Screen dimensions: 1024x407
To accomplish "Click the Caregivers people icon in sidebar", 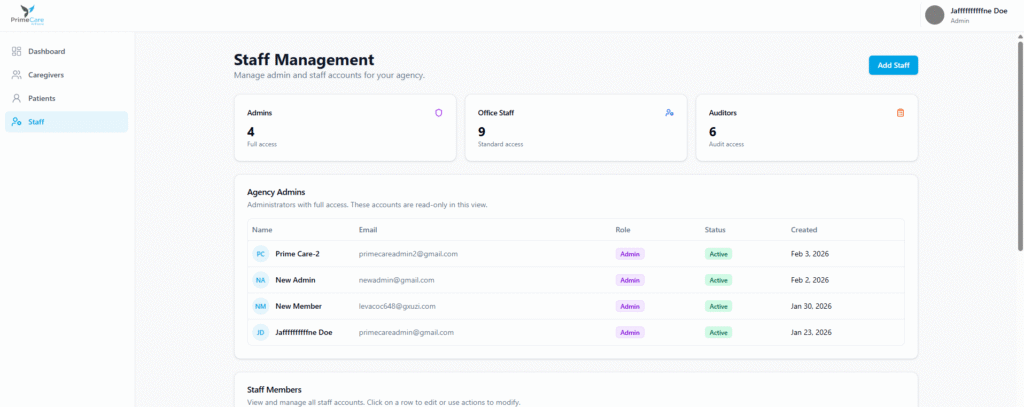I will (16, 75).
